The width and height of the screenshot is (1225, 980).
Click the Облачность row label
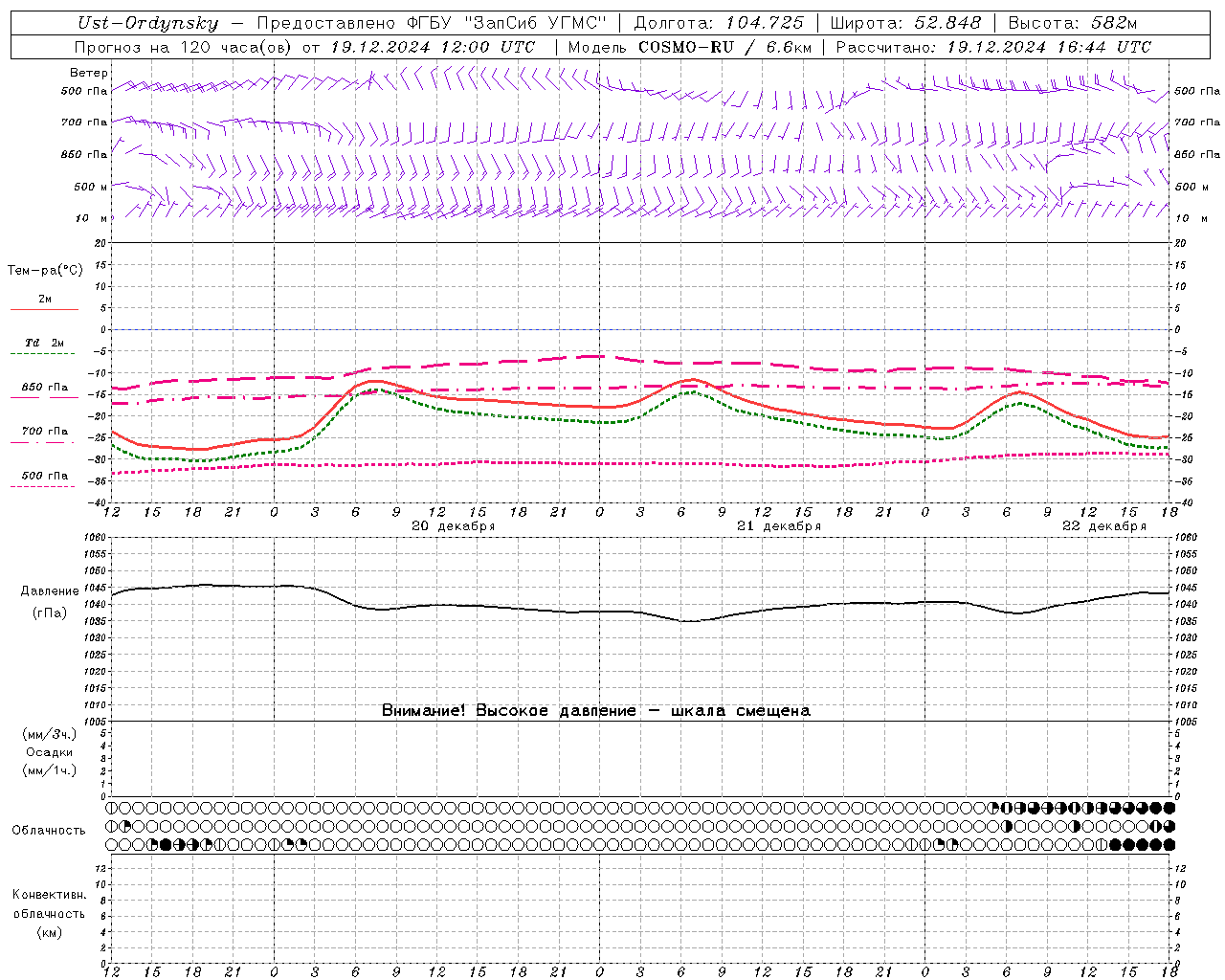pyautogui.click(x=49, y=830)
